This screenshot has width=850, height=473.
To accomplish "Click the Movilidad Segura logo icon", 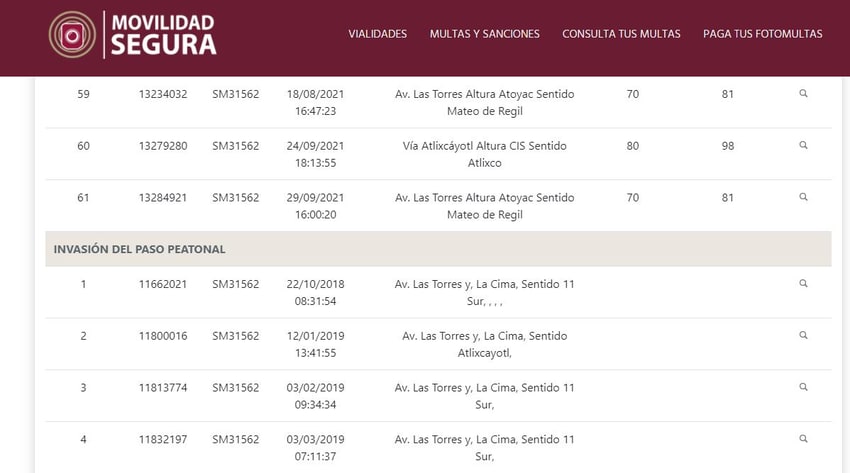I will [72, 34].
